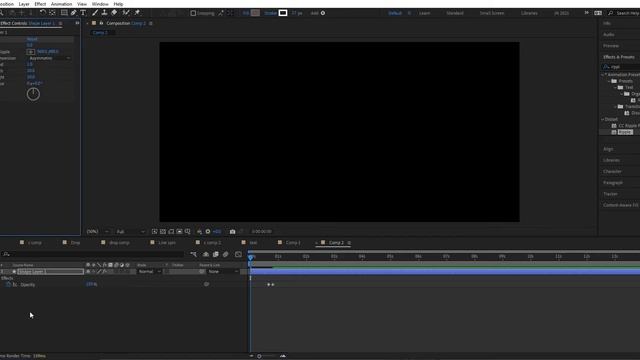Screen dimensions: 640x360
Task: Open the timeline composition mini-flowchart icon
Action: pos(193,254)
